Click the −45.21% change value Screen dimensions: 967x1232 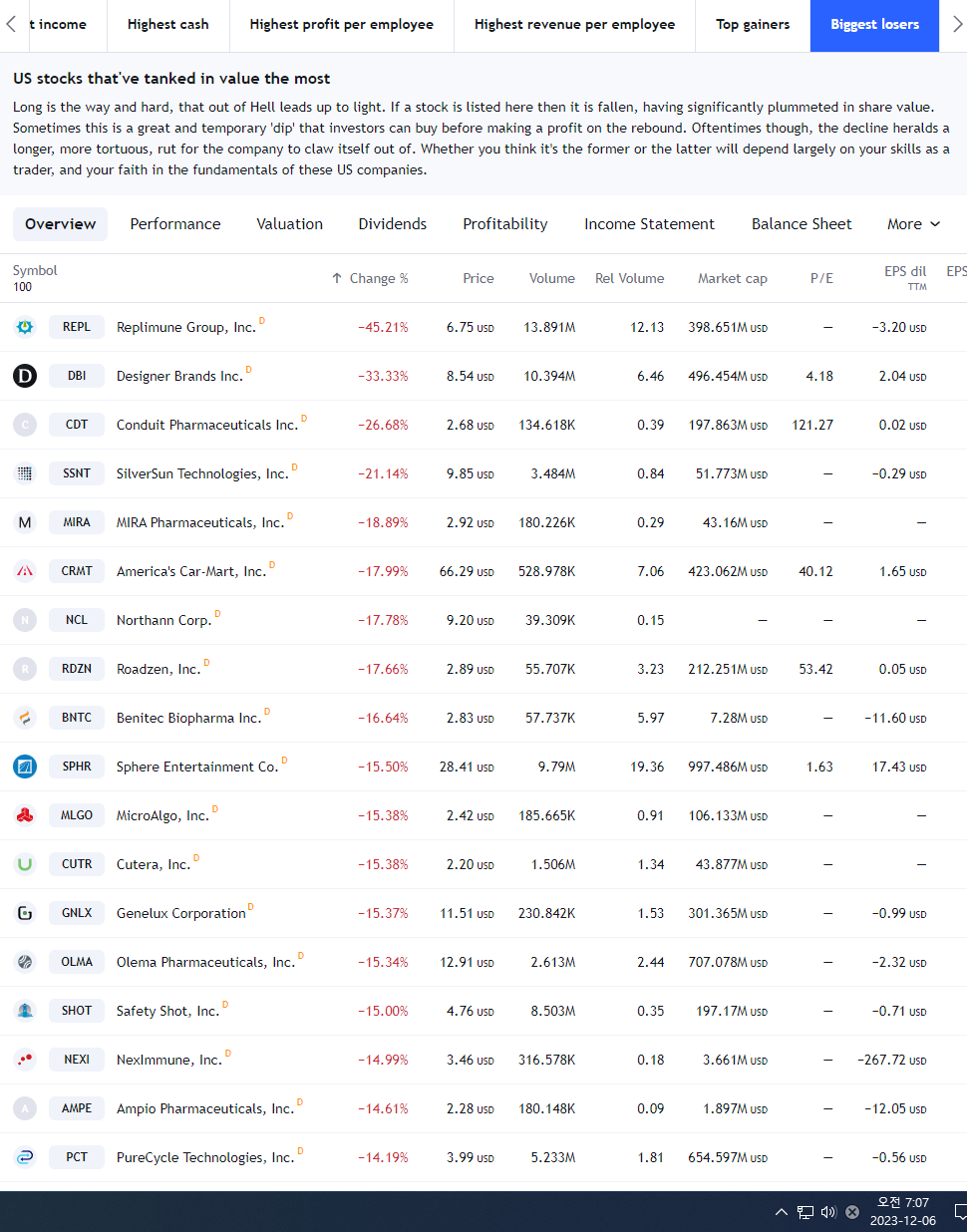[x=384, y=327]
